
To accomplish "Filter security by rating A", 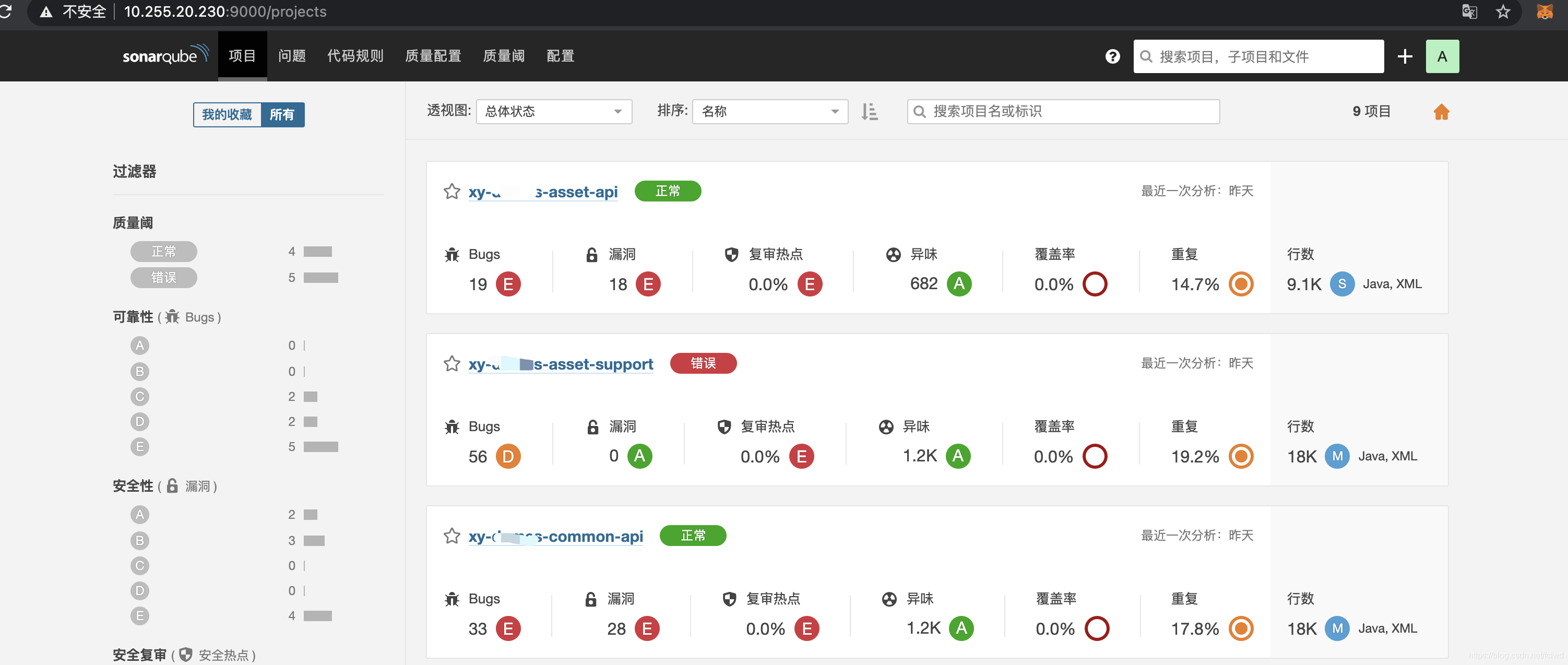I will [139, 515].
